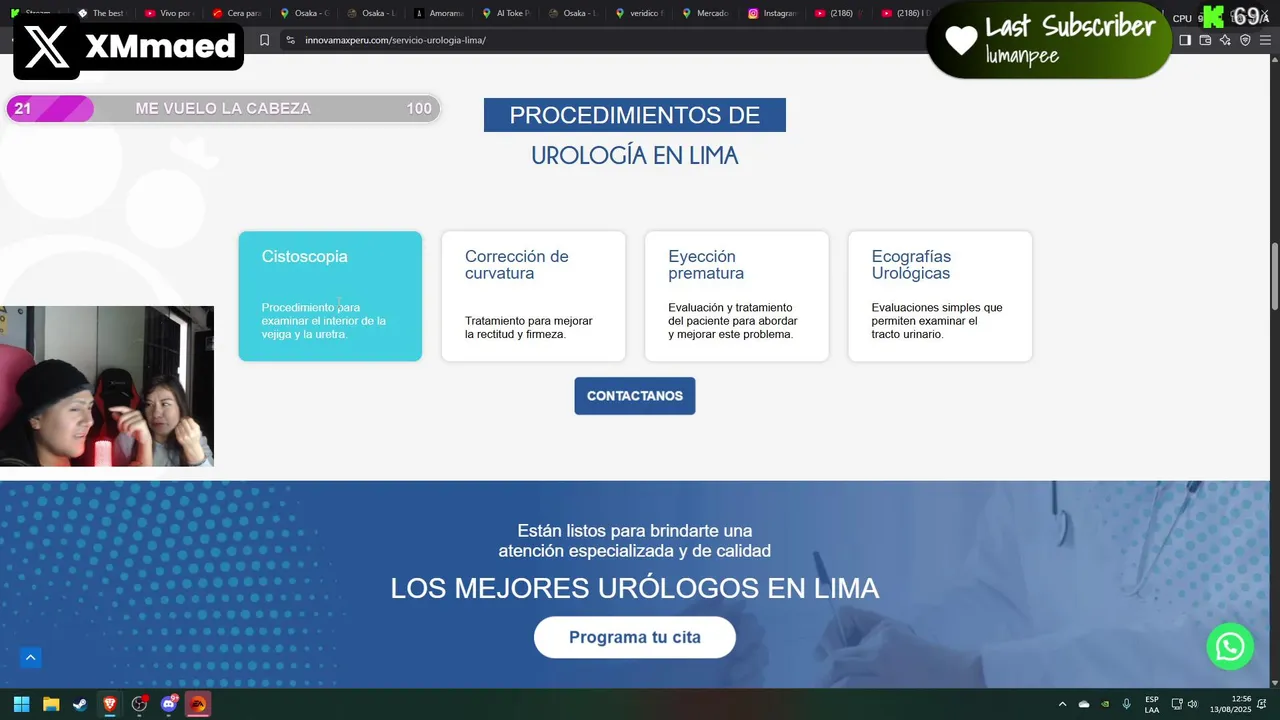Viewport: 1280px width, 720px height.
Task: Switch the ESP LAA input language
Action: click(1152, 704)
